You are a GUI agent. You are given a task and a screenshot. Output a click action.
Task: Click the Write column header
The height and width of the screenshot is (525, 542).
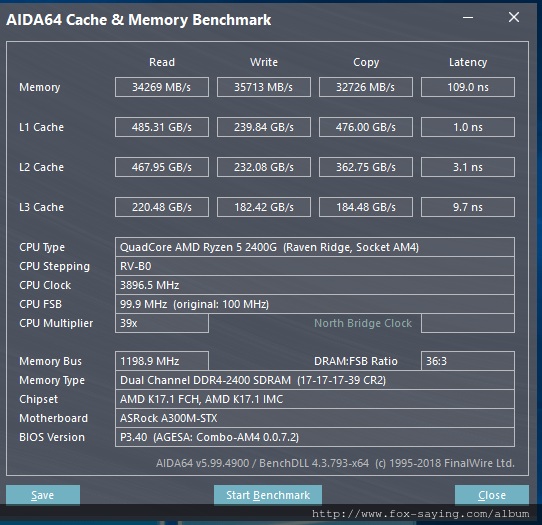(264, 62)
